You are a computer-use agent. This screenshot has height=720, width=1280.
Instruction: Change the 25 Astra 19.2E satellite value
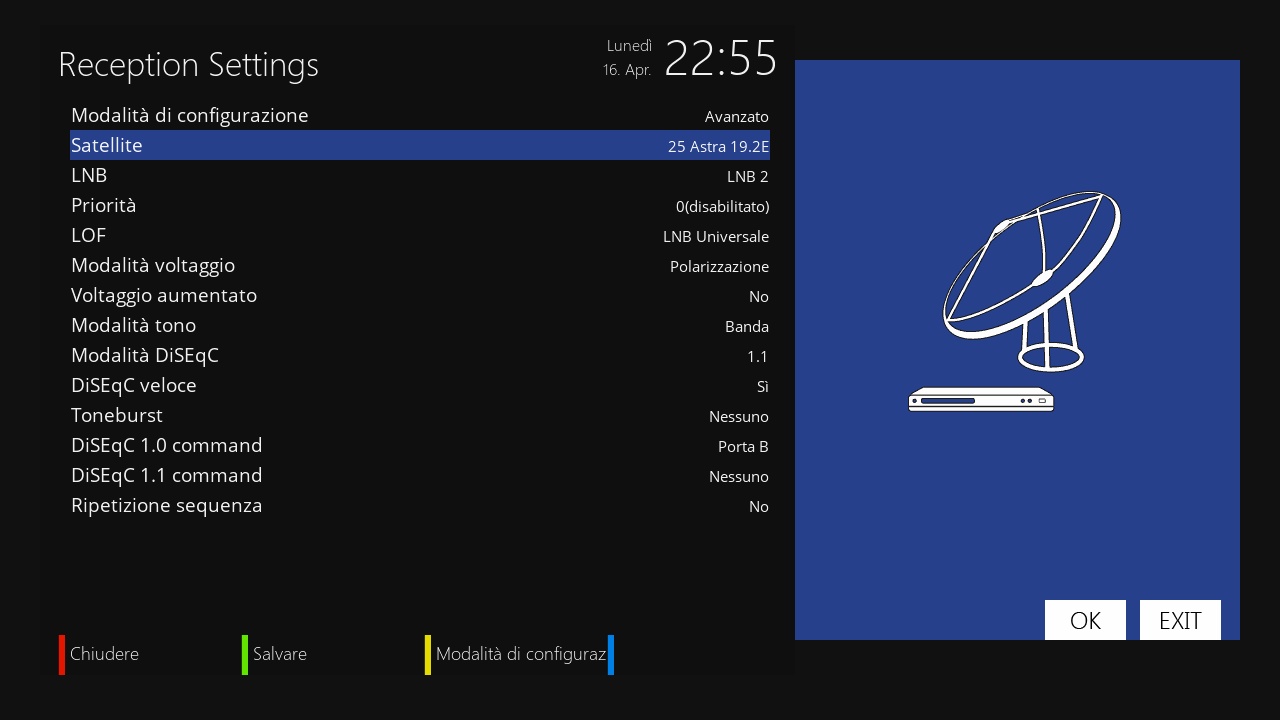coord(718,147)
